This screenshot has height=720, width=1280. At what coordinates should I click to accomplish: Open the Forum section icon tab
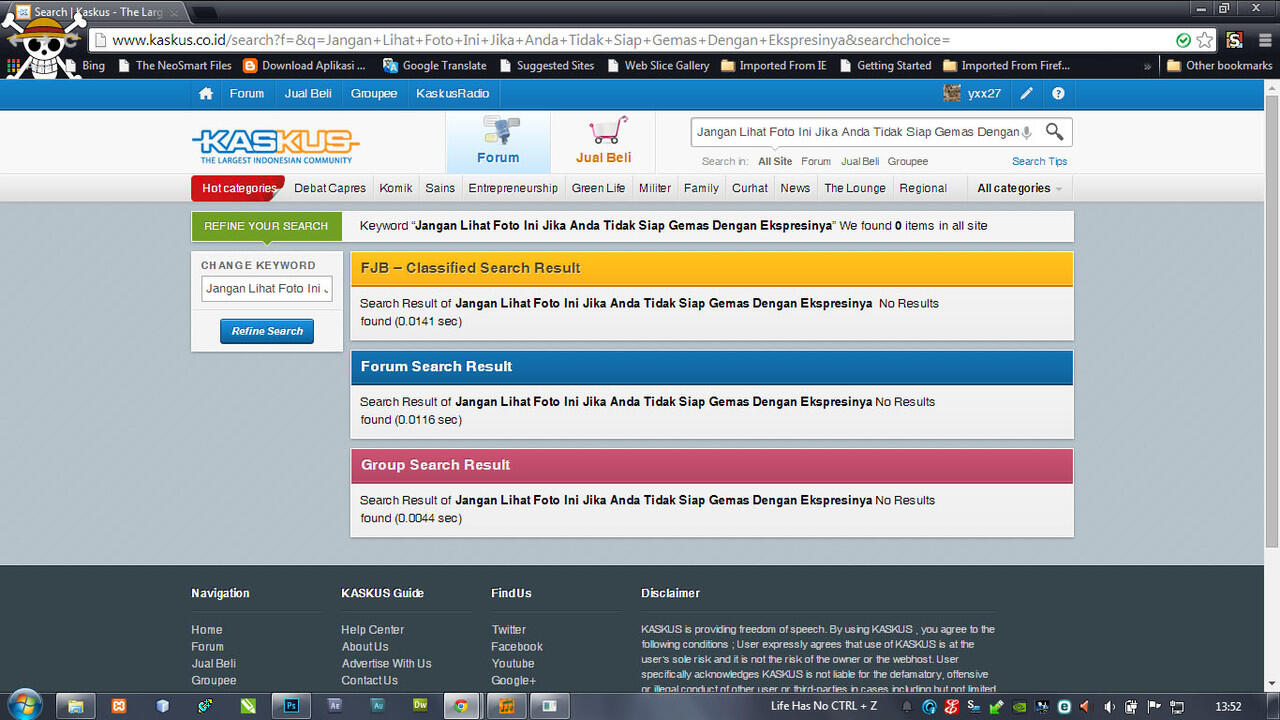click(x=498, y=141)
